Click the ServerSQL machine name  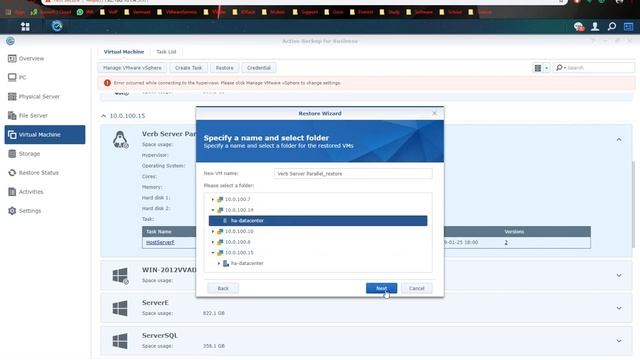[160, 336]
